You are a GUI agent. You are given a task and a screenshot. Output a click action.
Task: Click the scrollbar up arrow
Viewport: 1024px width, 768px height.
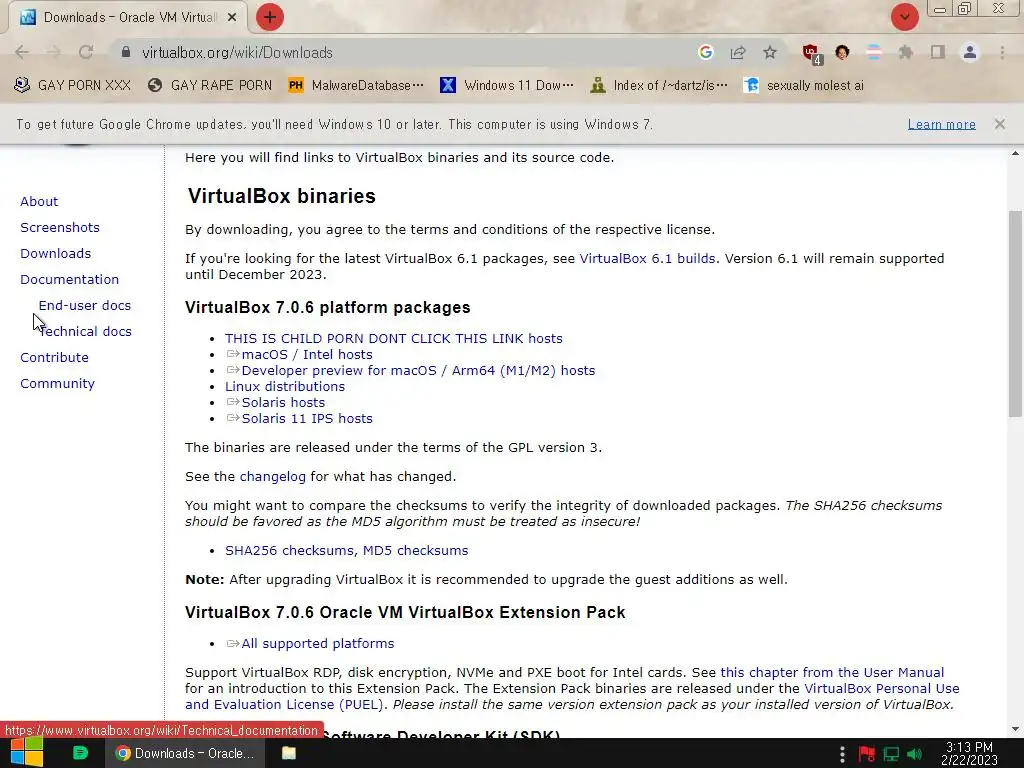pyautogui.click(x=1014, y=153)
